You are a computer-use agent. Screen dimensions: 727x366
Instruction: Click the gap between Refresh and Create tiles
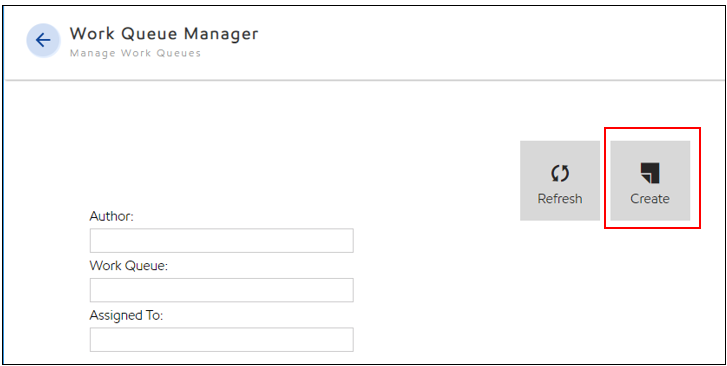point(605,180)
